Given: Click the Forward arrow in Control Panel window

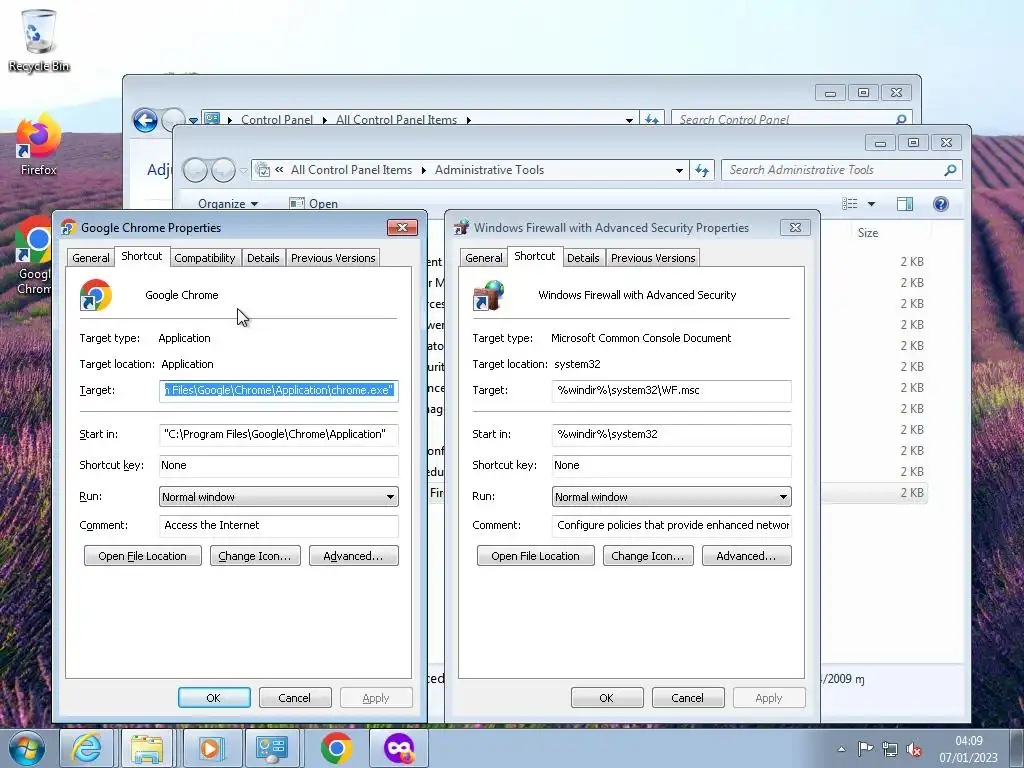Looking at the screenshot, I should [x=172, y=119].
